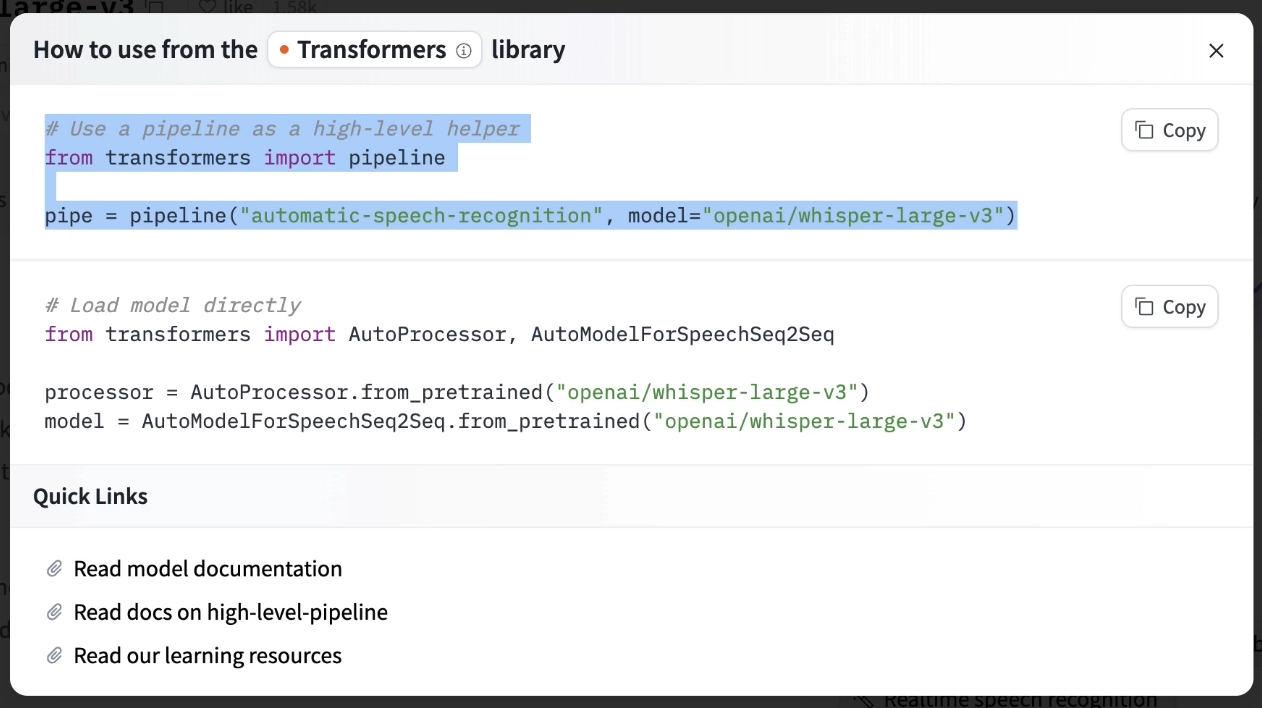This screenshot has height=708, width=1262.
Task: Click paperclip icon beside Read model documentation
Action: (55, 569)
